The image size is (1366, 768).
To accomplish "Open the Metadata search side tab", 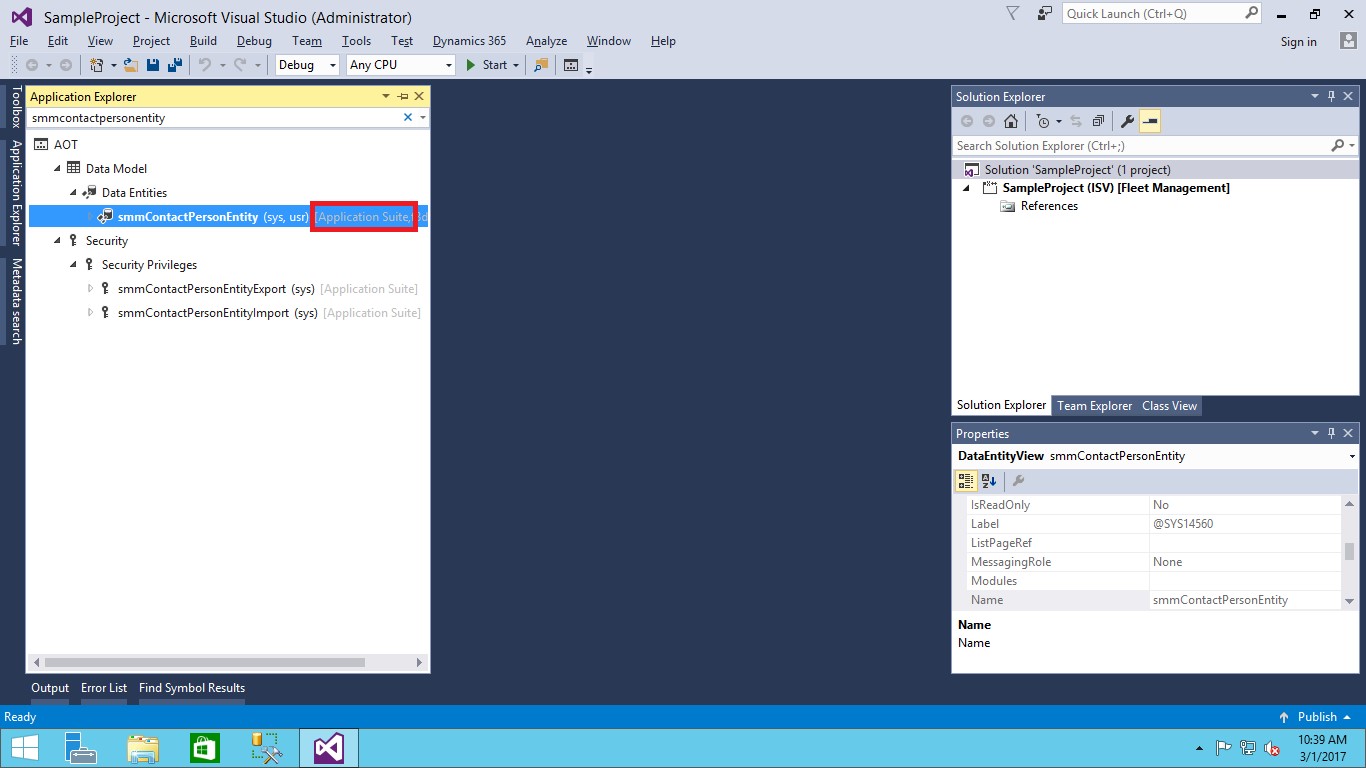I will click(16, 301).
